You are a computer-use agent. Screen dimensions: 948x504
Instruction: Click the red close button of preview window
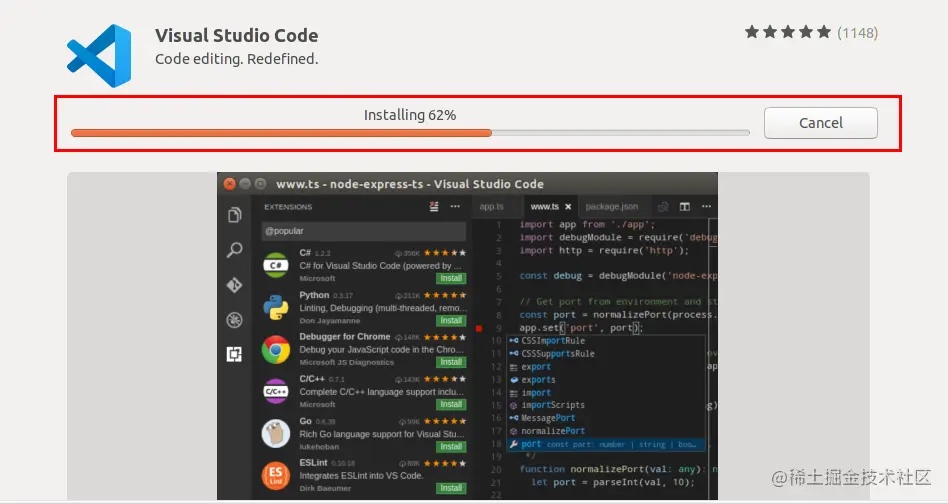click(x=230, y=184)
